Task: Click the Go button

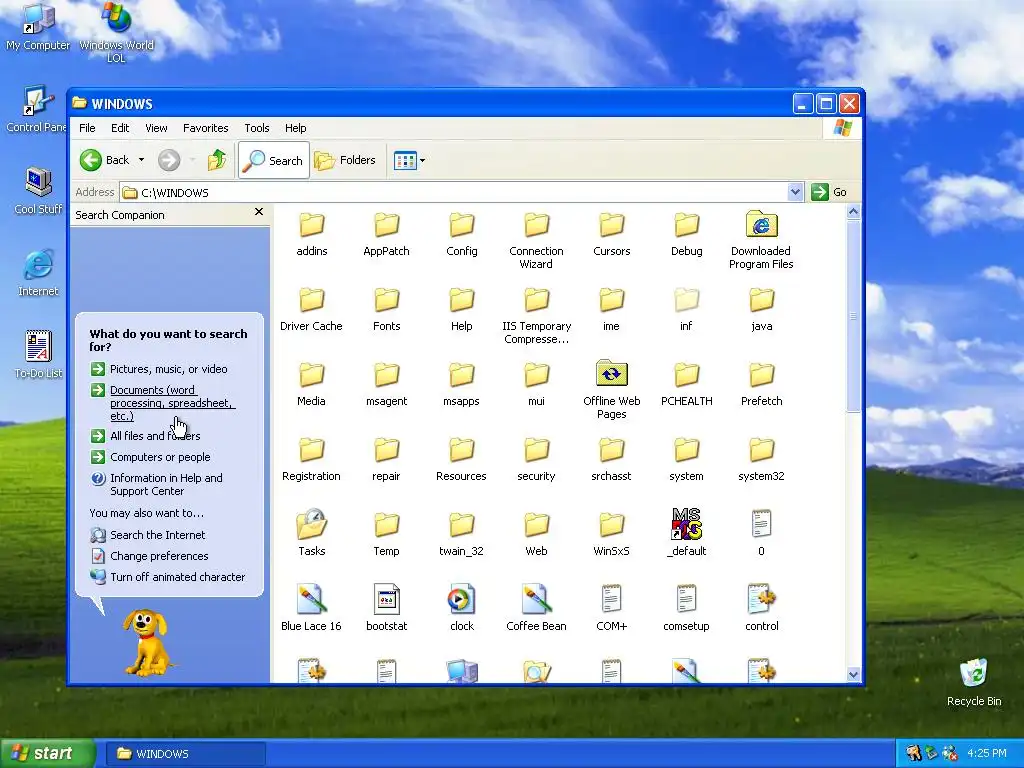Action: [829, 192]
